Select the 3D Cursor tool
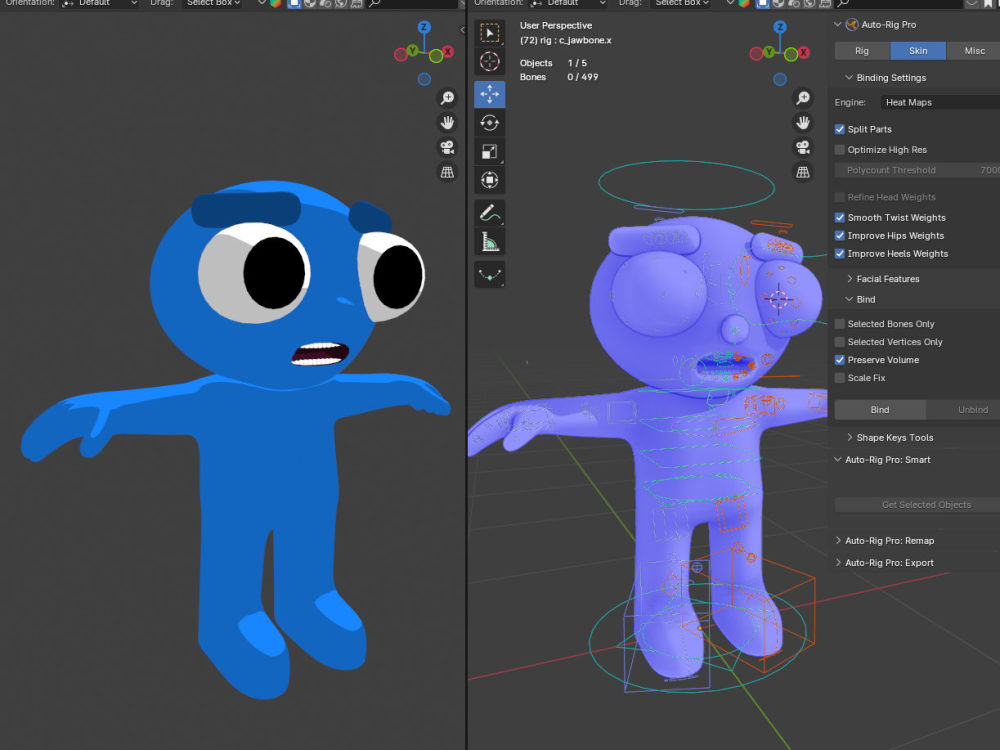This screenshot has width=1000, height=750. [x=490, y=62]
